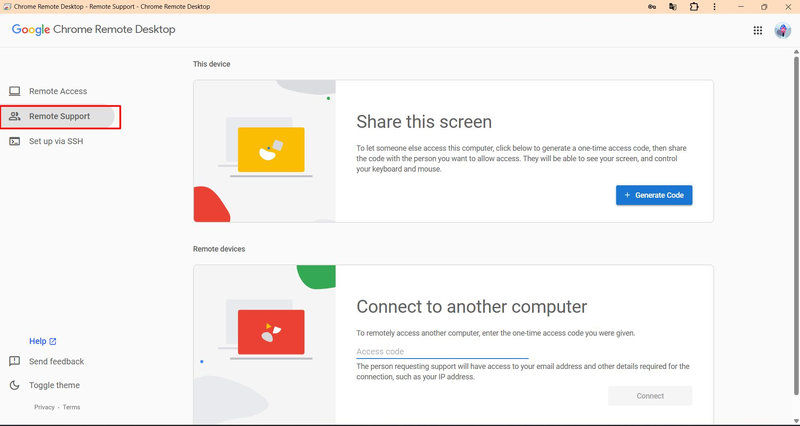Image resolution: width=800 pixels, height=426 pixels.
Task: Open the extensions puzzle icon
Action: [693, 7]
